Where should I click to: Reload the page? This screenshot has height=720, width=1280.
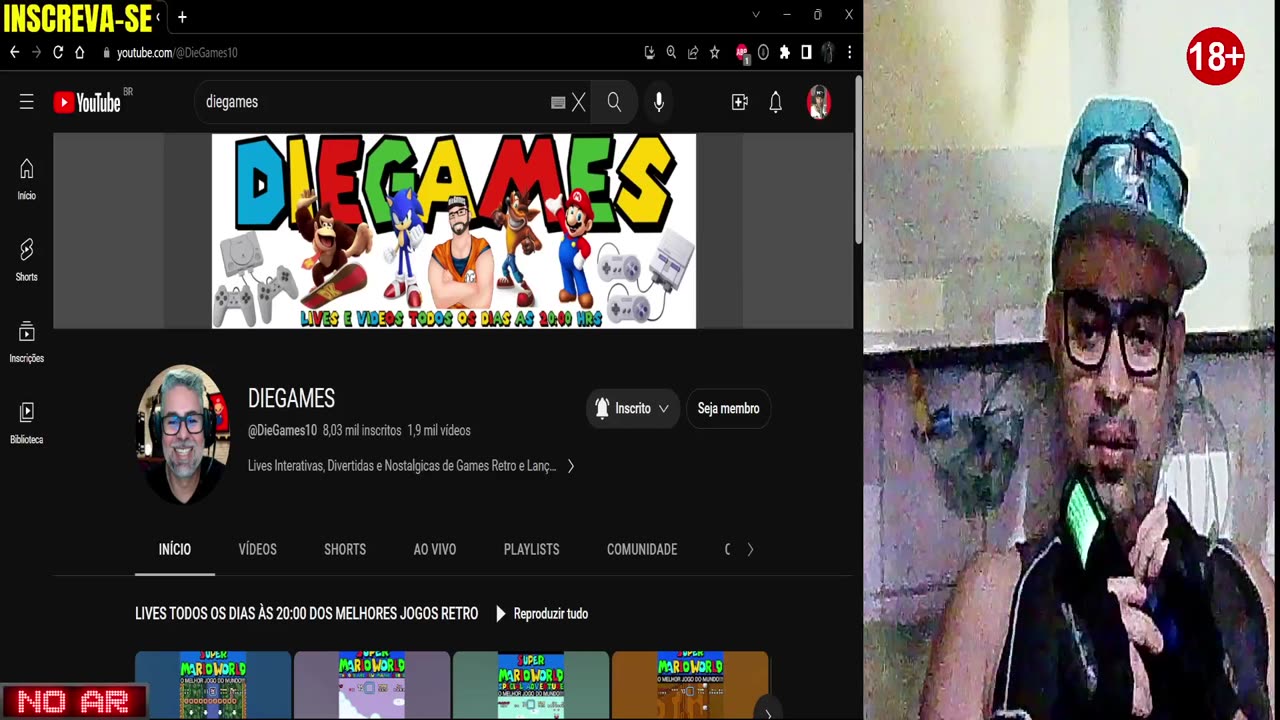pyautogui.click(x=58, y=52)
